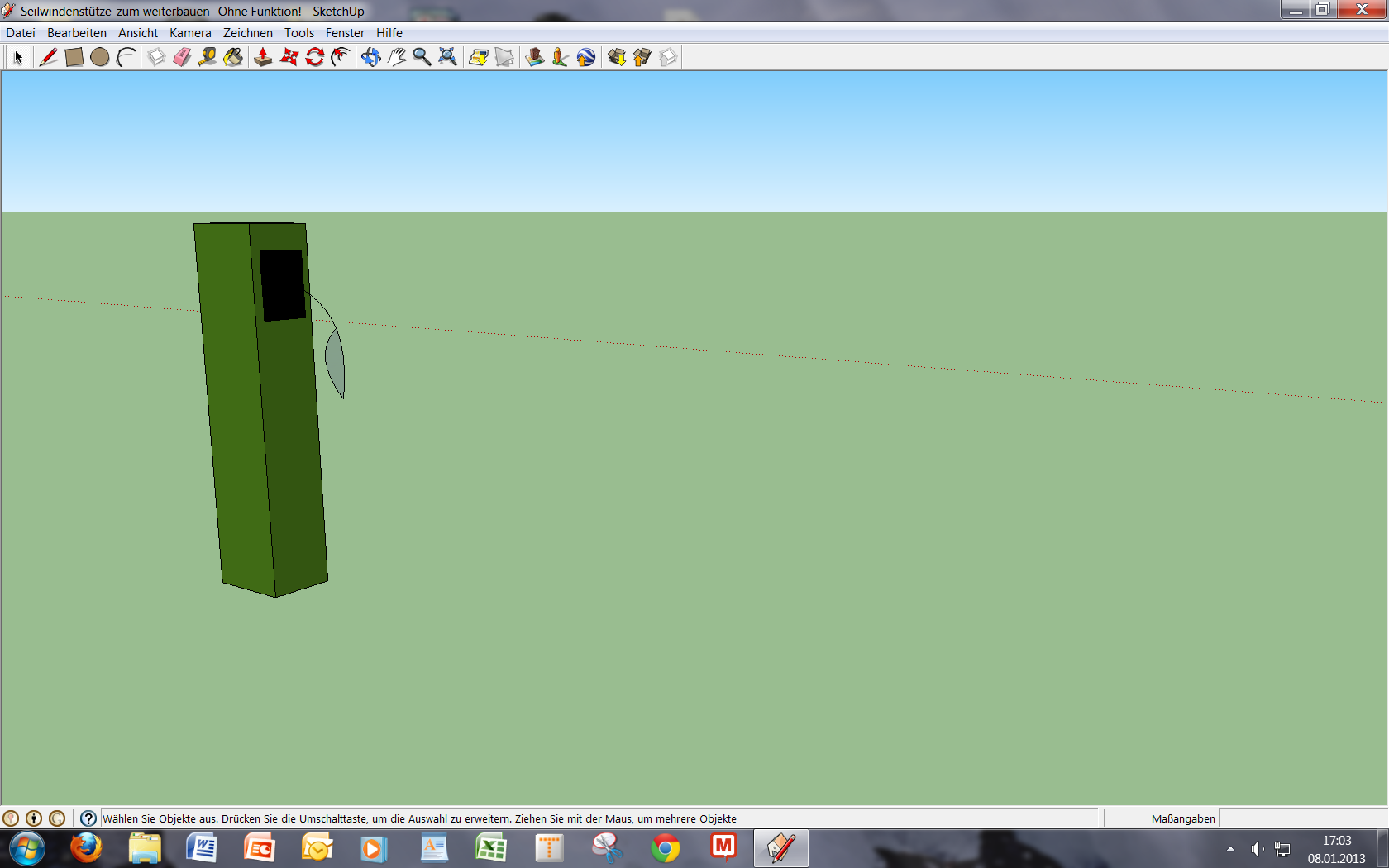Open Excel from the taskbar
Viewport: 1389px width, 868px height.
[x=491, y=848]
